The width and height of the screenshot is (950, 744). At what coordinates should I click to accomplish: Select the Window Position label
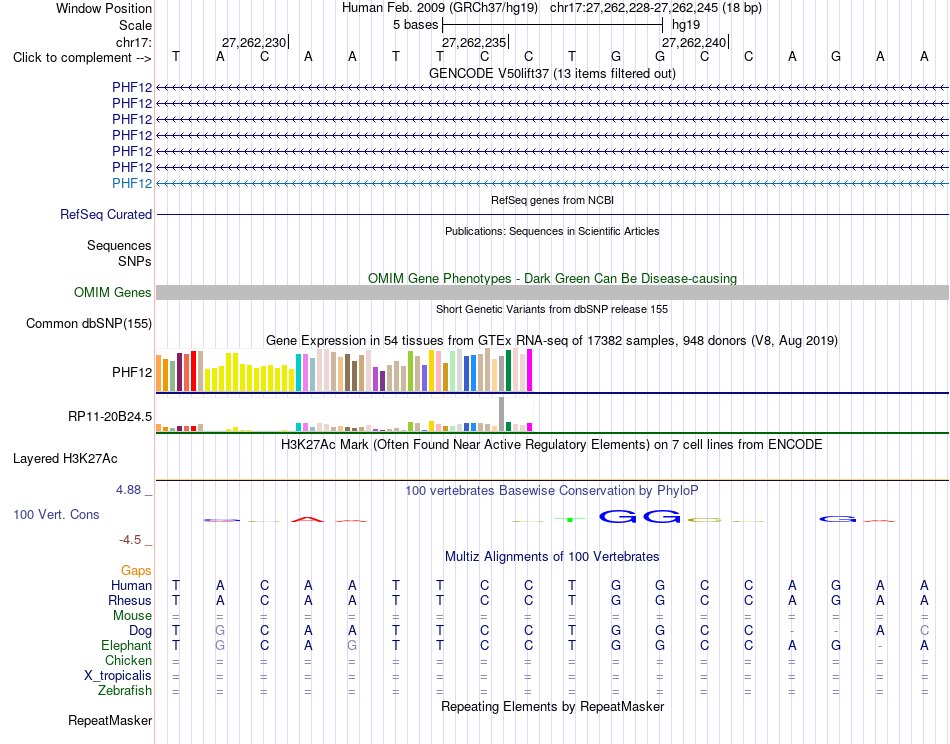pyautogui.click(x=104, y=8)
